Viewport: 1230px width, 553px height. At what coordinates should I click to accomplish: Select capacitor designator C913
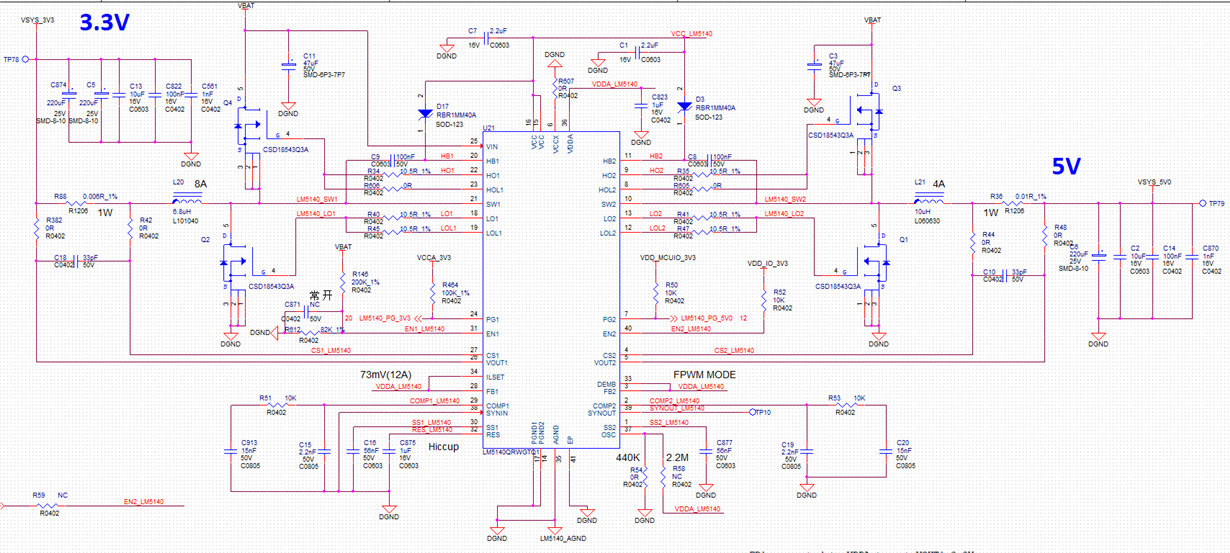click(251, 442)
